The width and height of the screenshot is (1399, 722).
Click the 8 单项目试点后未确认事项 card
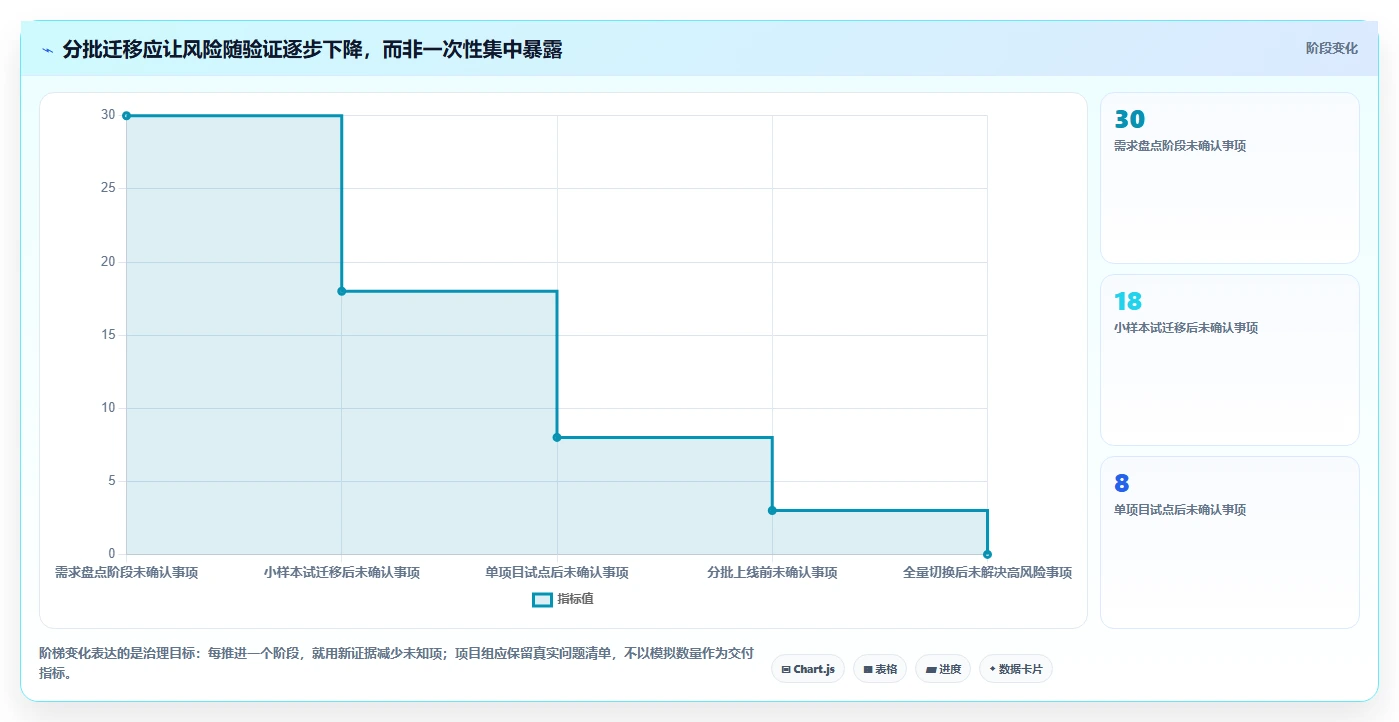(x=1230, y=542)
